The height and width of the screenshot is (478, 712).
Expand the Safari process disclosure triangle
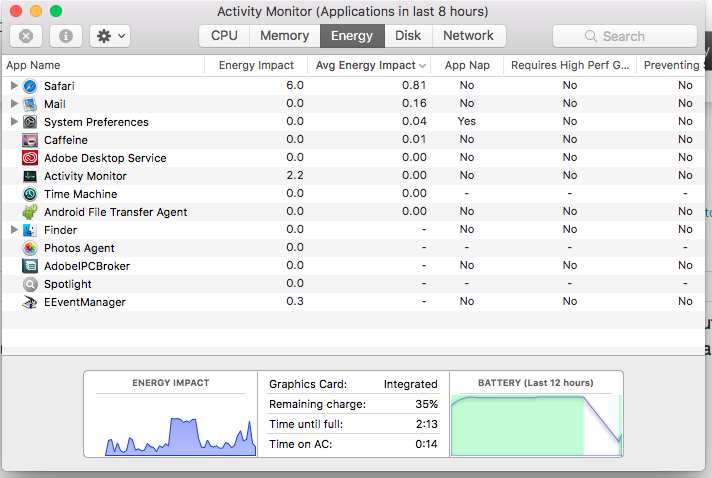[14, 86]
